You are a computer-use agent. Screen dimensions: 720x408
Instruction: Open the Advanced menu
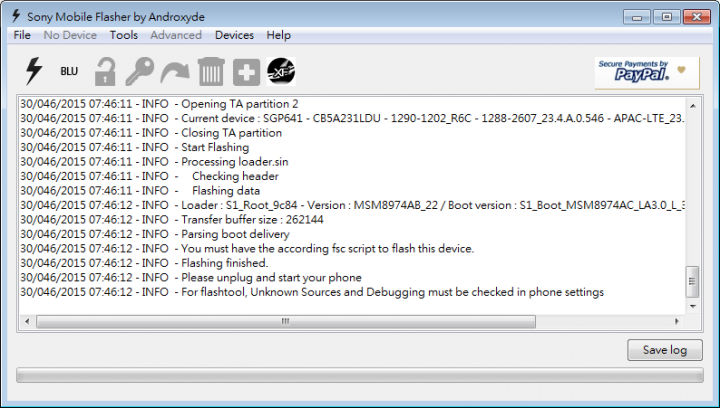tap(176, 35)
